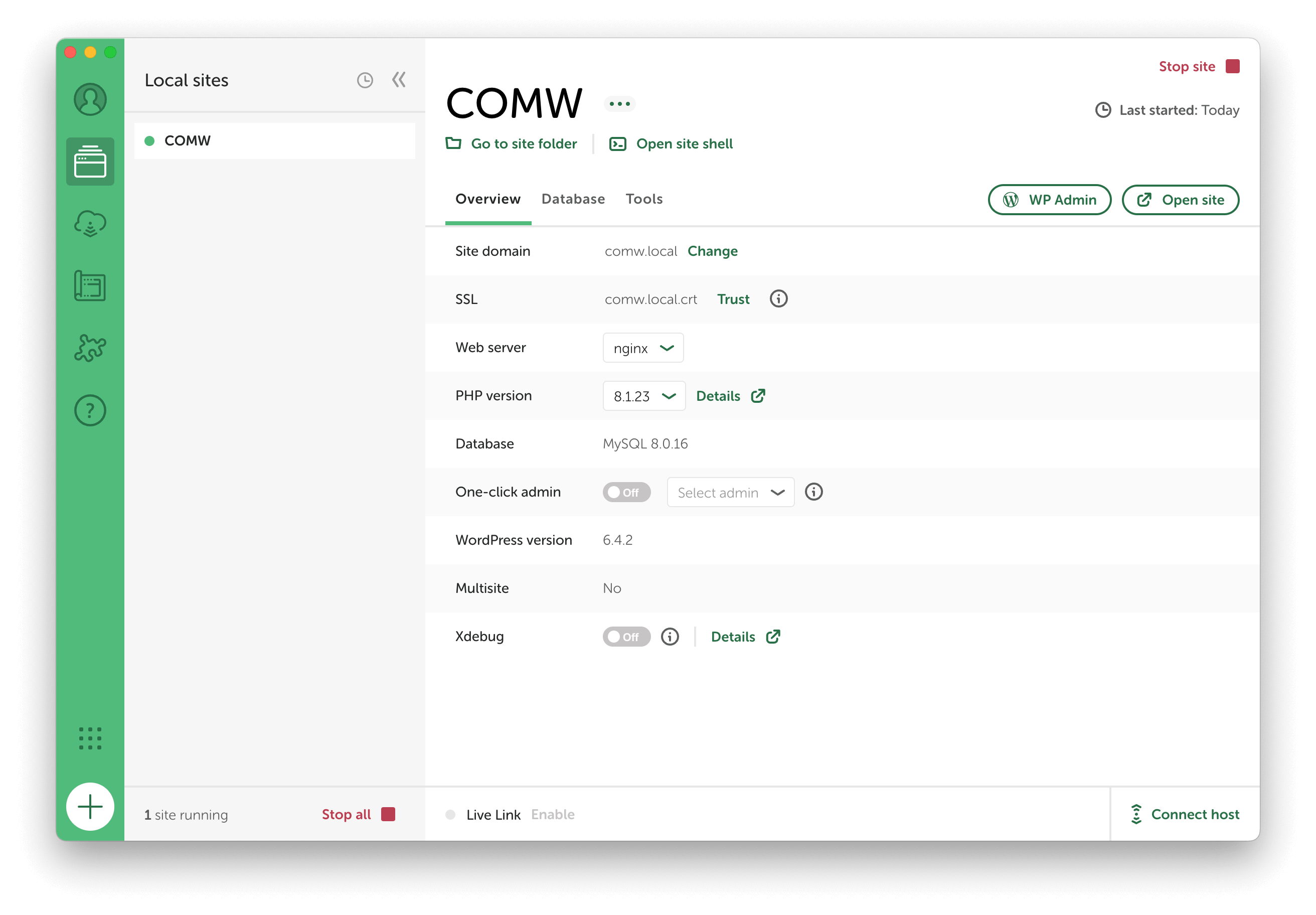
Task: Sort sites using the clock icon
Action: tap(365, 80)
